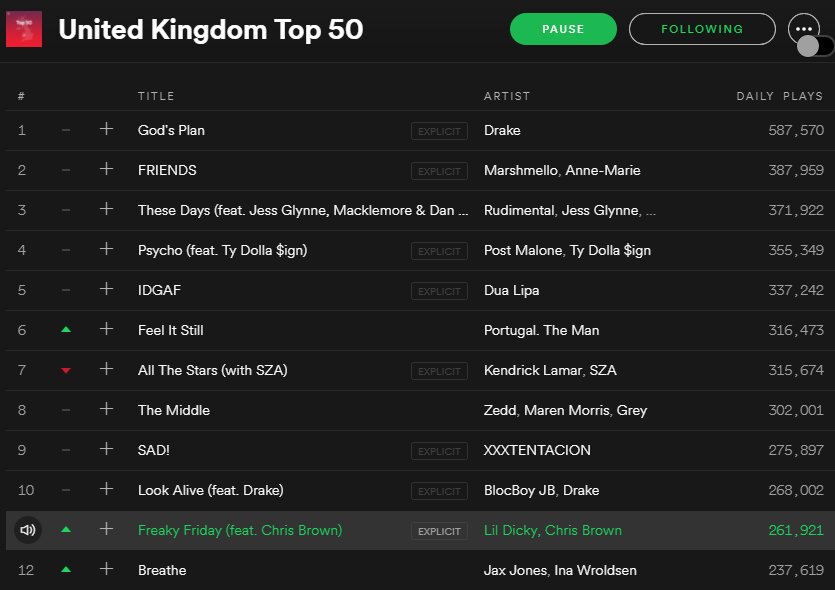Click the speaker icon on Freaky Friday
The width and height of the screenshot is (835, 590).
point(28,530)
